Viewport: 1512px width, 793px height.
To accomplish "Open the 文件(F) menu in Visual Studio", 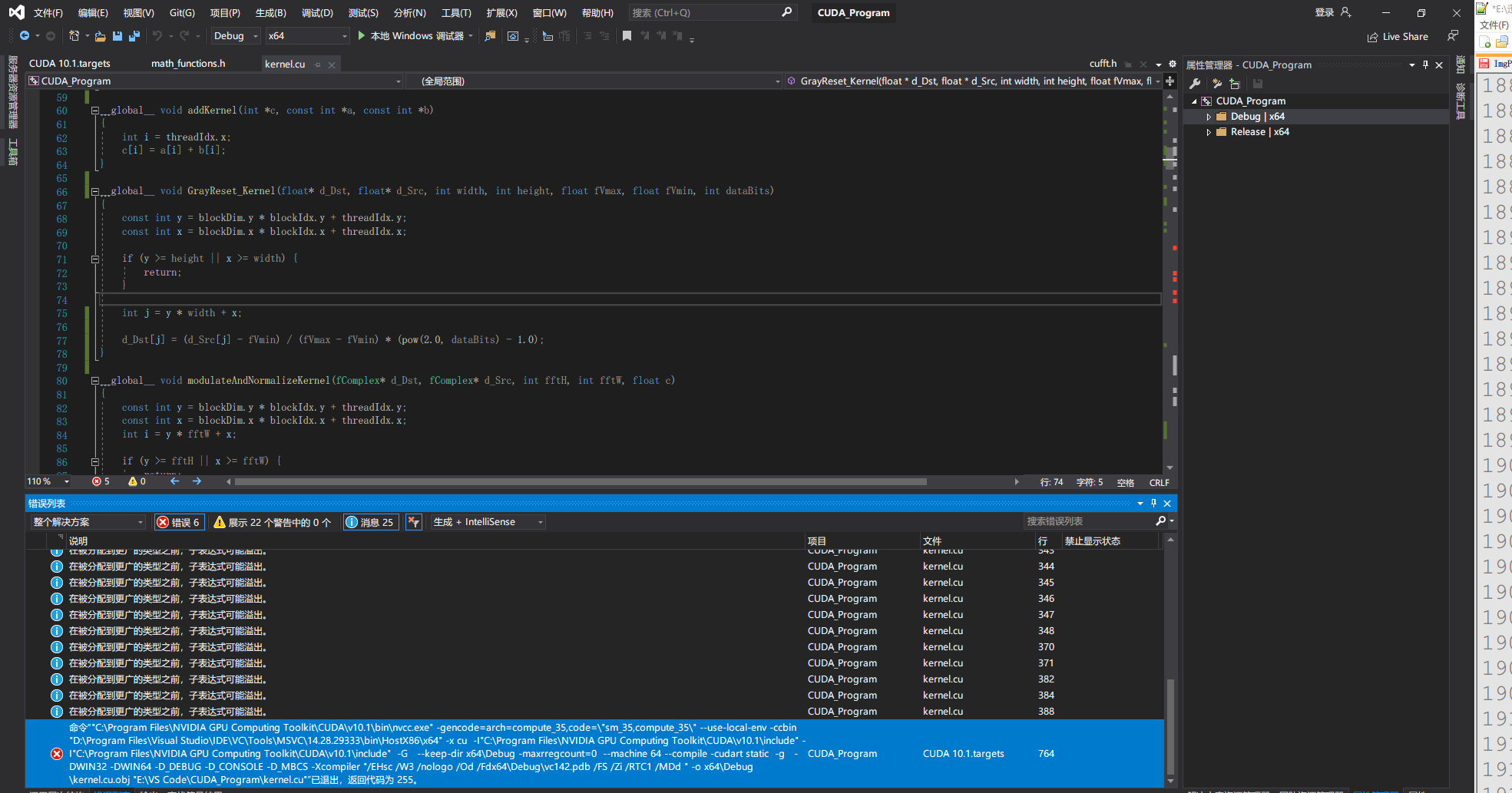I will coord(48,13).
